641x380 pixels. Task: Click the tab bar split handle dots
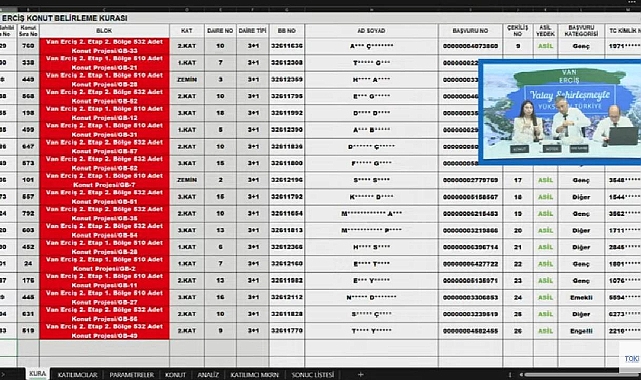509,374
